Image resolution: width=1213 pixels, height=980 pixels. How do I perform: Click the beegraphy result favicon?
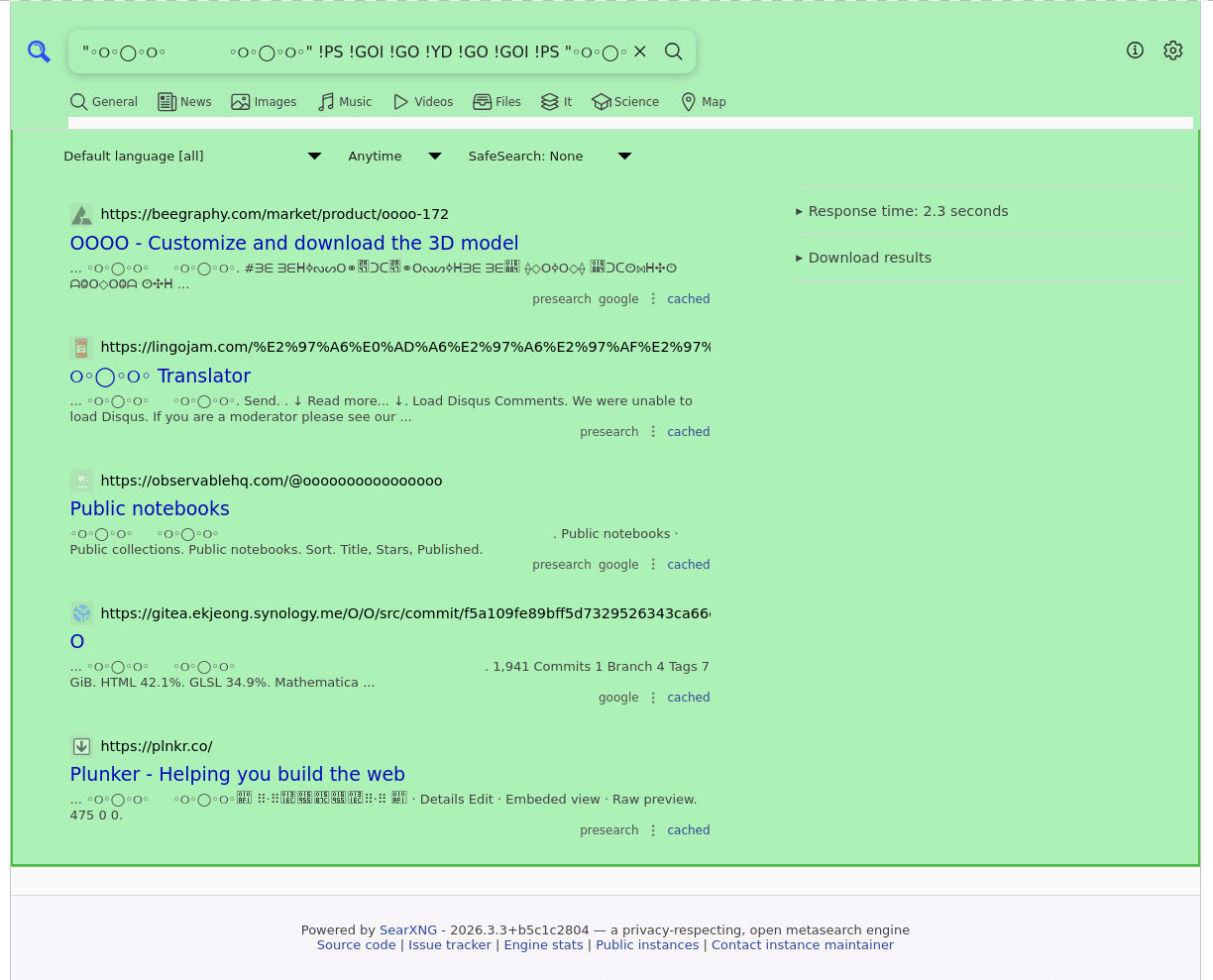[82, 214]
